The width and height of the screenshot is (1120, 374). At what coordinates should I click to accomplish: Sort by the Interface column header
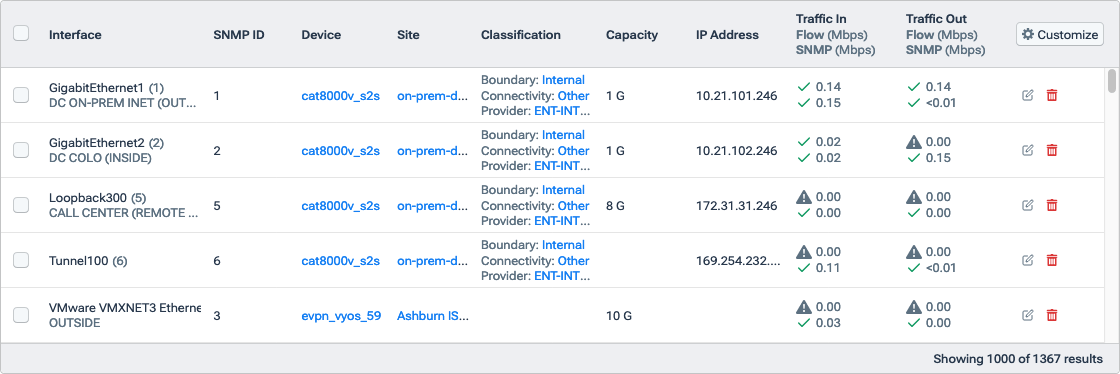(75, 34)
